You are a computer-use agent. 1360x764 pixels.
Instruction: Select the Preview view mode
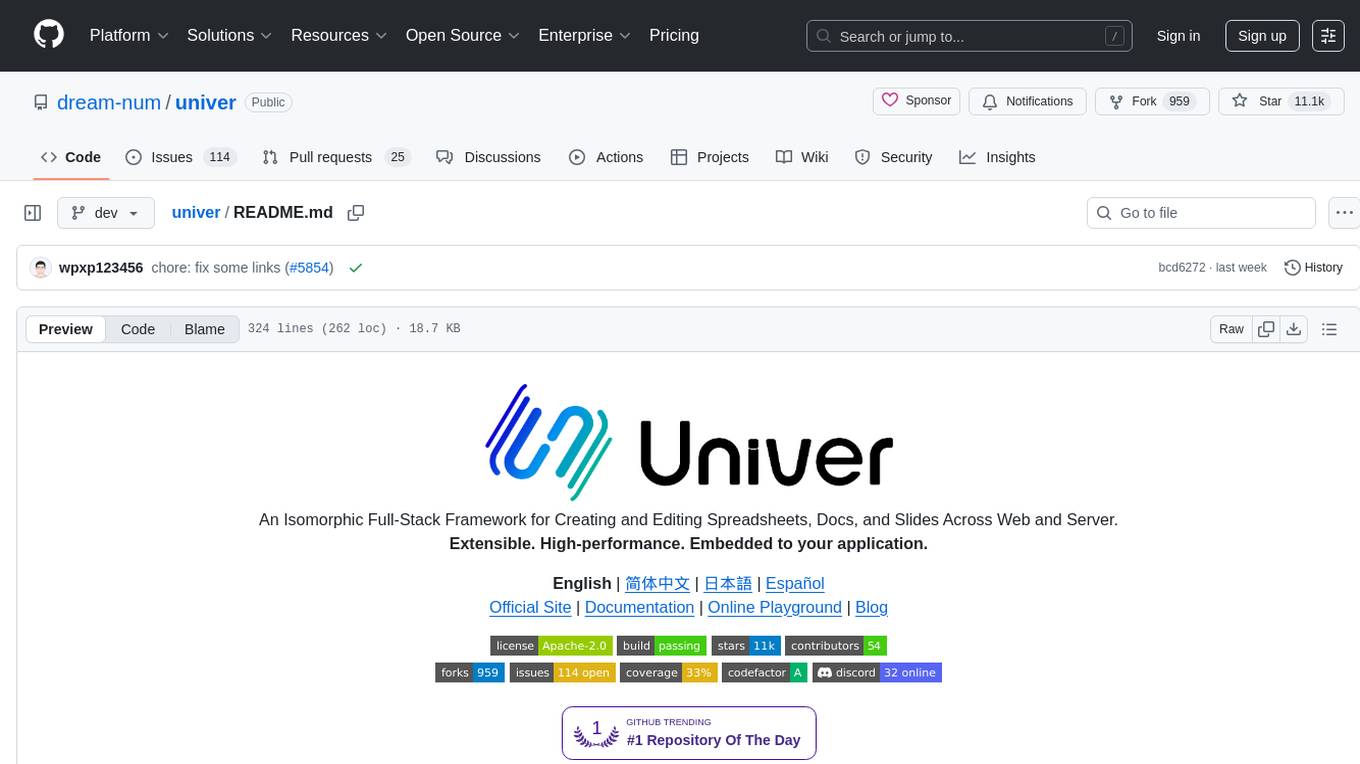click(x=66, y=329)
